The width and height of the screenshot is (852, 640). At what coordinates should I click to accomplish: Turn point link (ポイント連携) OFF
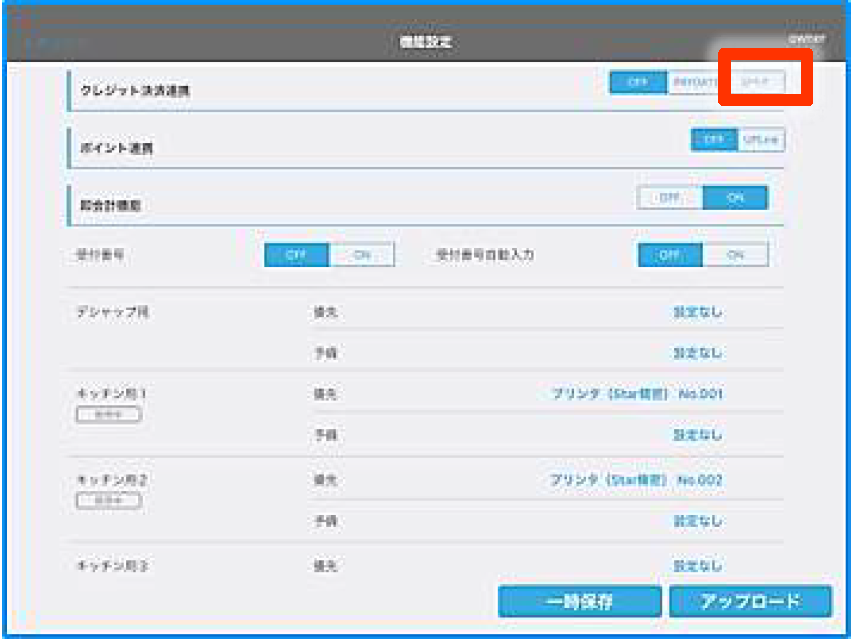coord(714,140)
